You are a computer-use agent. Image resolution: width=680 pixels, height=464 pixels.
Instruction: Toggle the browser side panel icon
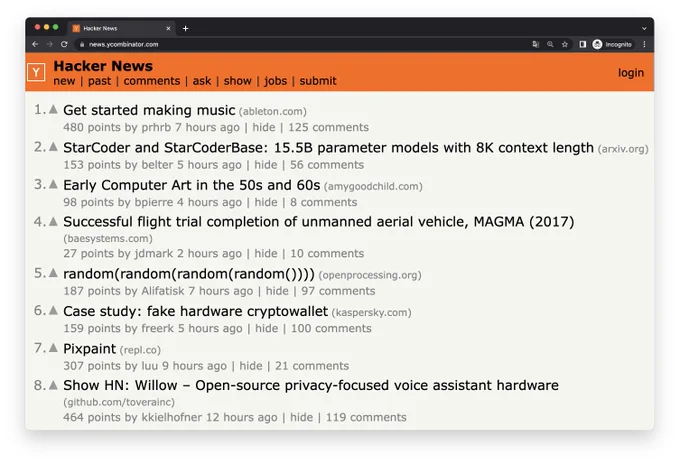tap(582, 44)
